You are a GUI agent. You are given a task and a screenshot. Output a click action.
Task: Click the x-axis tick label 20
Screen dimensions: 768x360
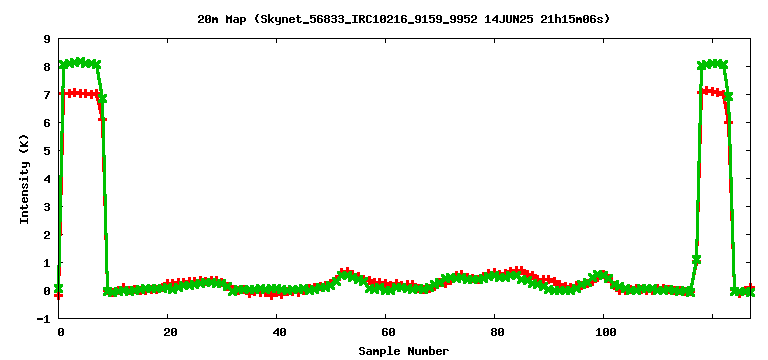[168, 332]
